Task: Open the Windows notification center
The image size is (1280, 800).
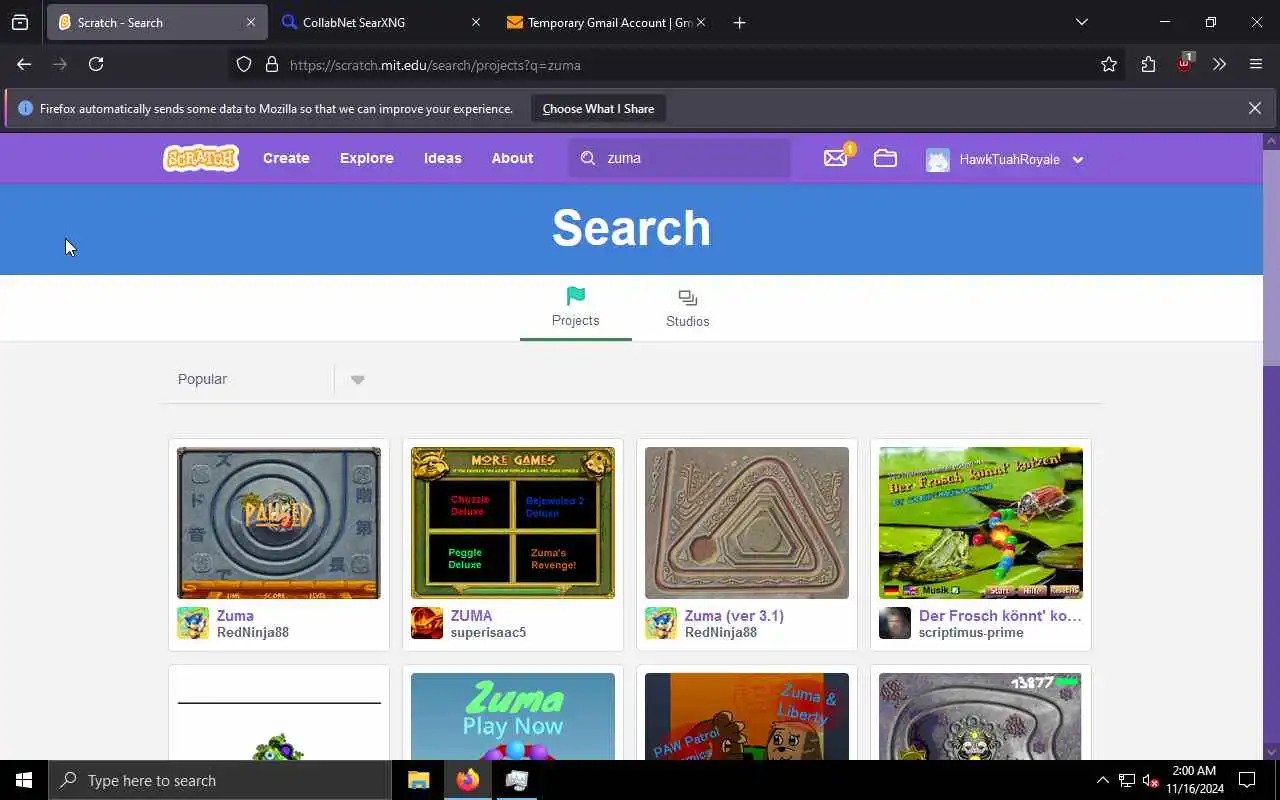Action: (x=1247, y=780)
